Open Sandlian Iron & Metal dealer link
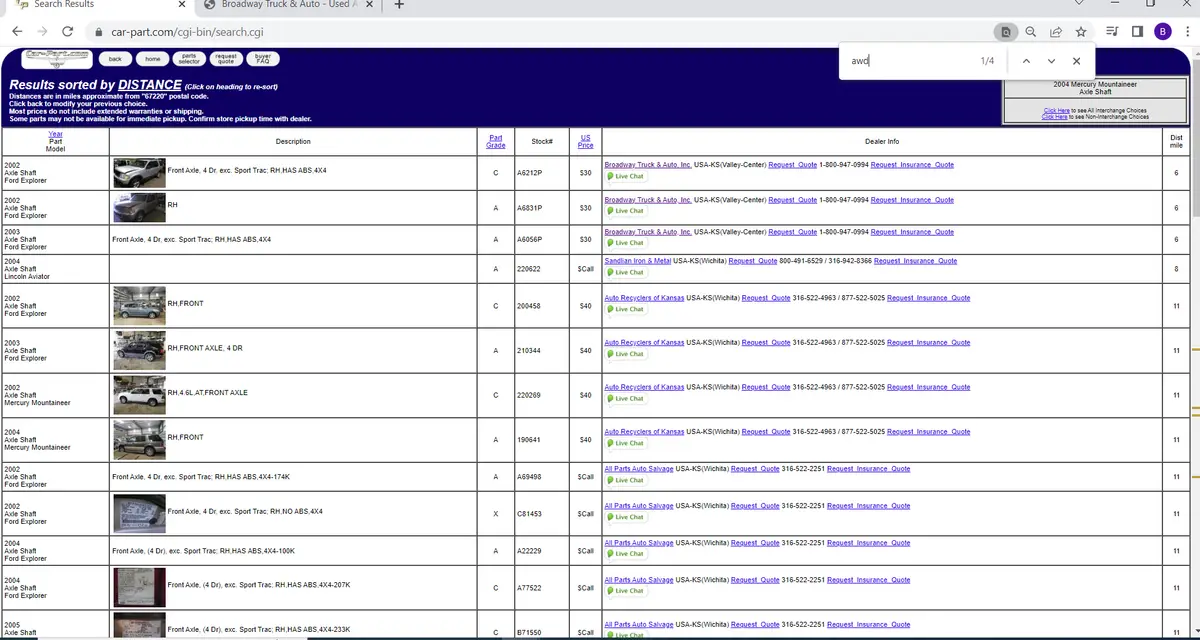Screen dimensions: 1200x640 (638, 261)
